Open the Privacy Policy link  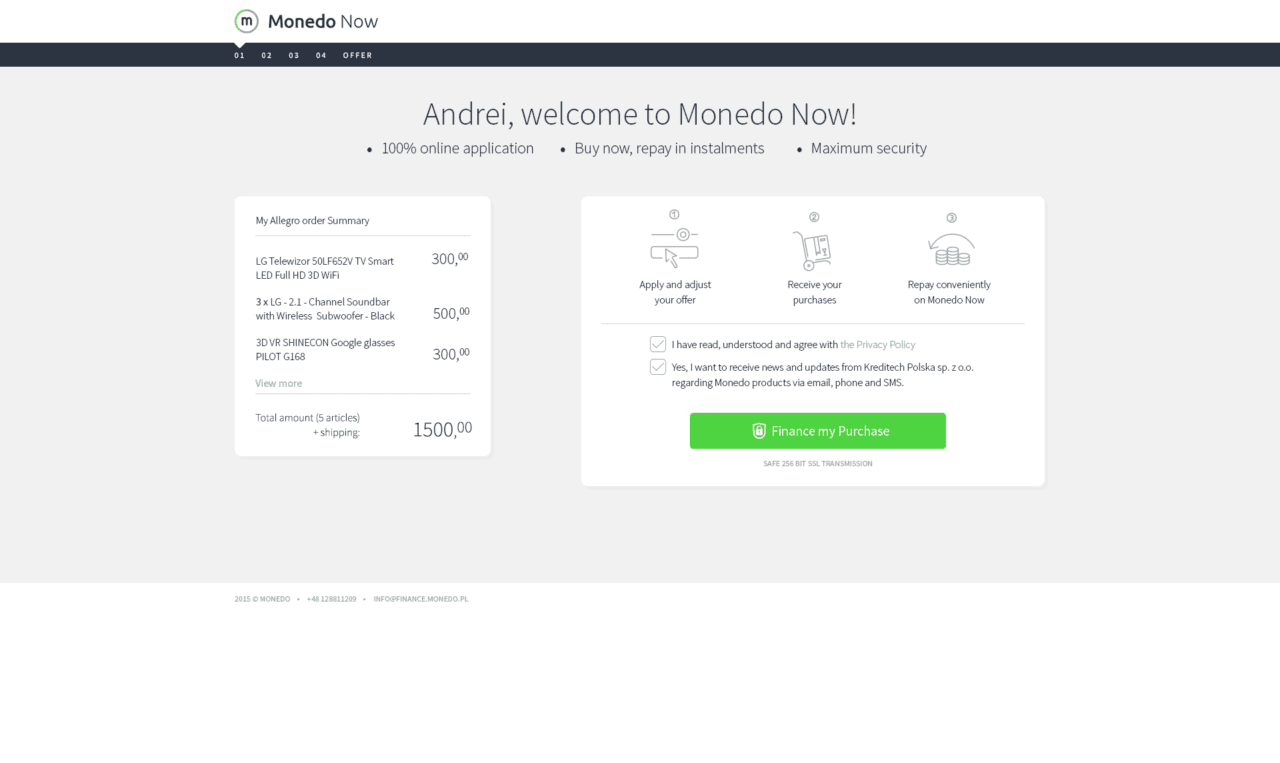coord(877,344)
